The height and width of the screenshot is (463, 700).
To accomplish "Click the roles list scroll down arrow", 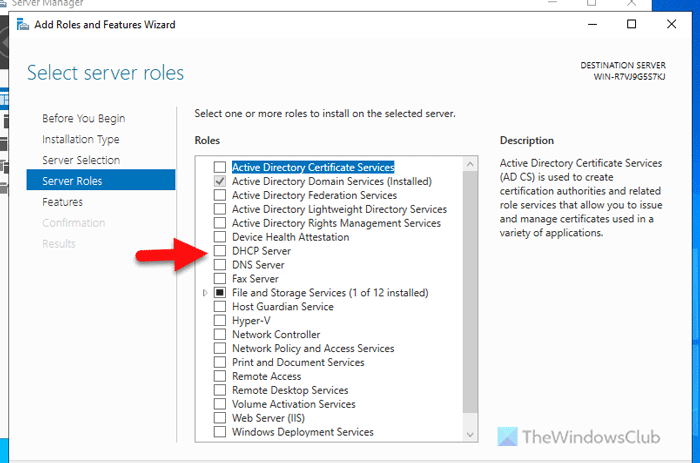I will click(470, 434).
